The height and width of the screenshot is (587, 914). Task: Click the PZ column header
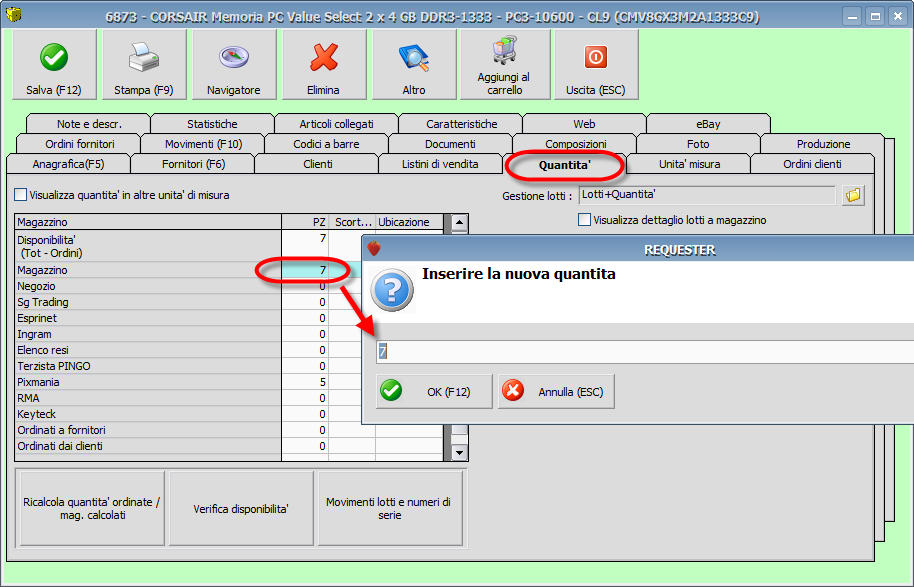(305, 222)
